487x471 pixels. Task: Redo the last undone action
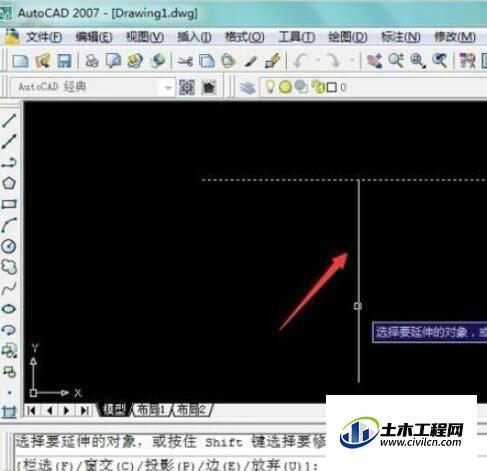(x=333, y=61)
